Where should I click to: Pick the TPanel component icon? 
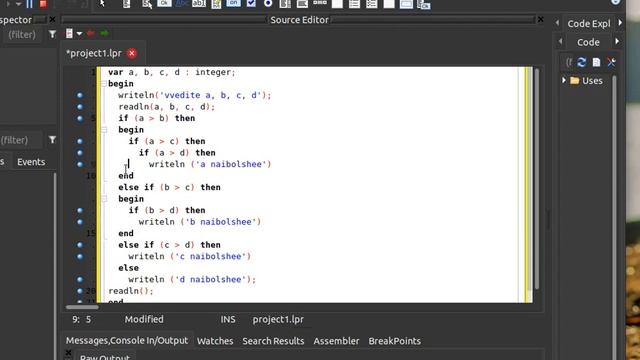pos(389,4)
